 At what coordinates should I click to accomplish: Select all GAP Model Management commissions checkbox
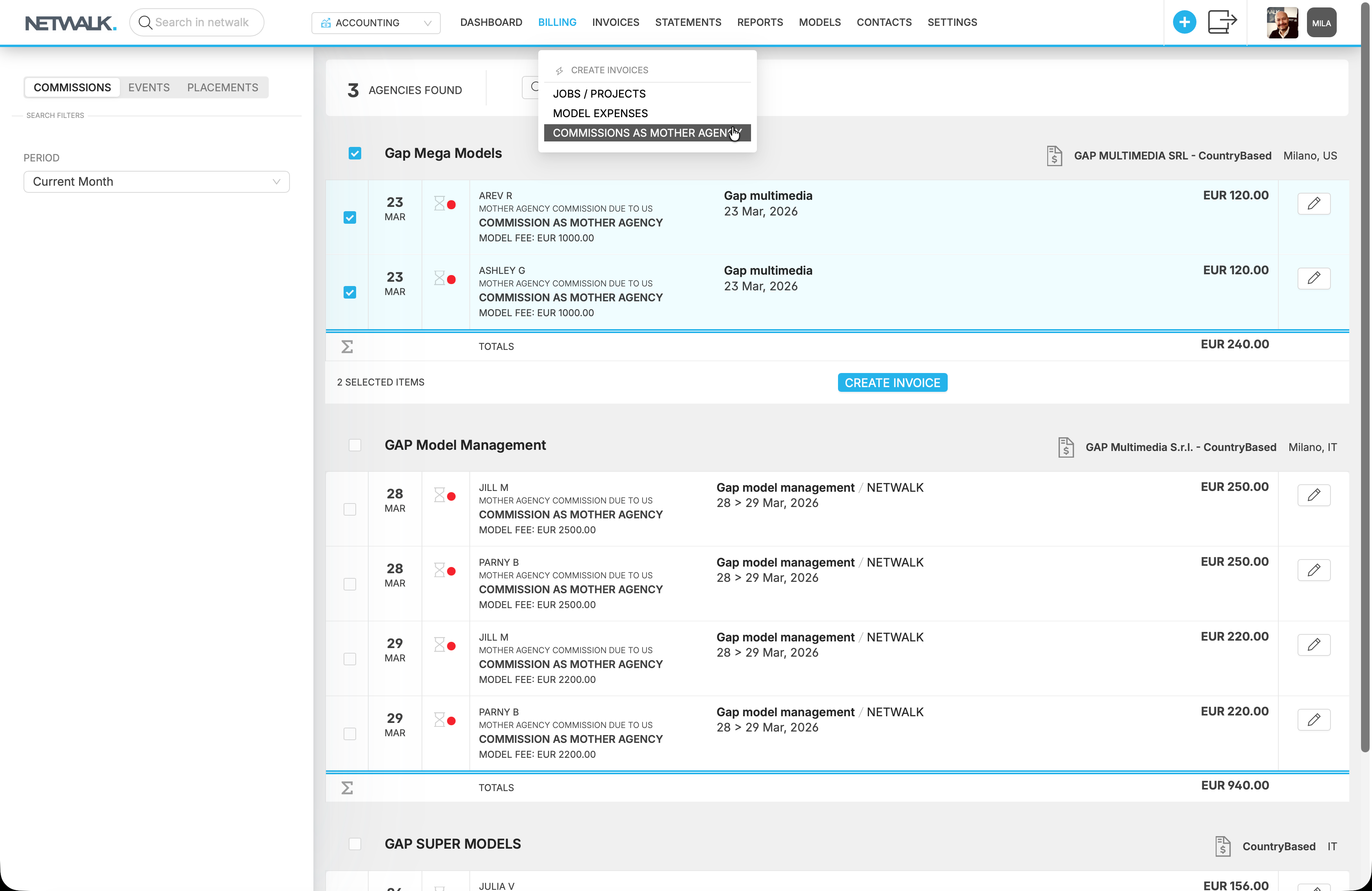click(355, 445)
